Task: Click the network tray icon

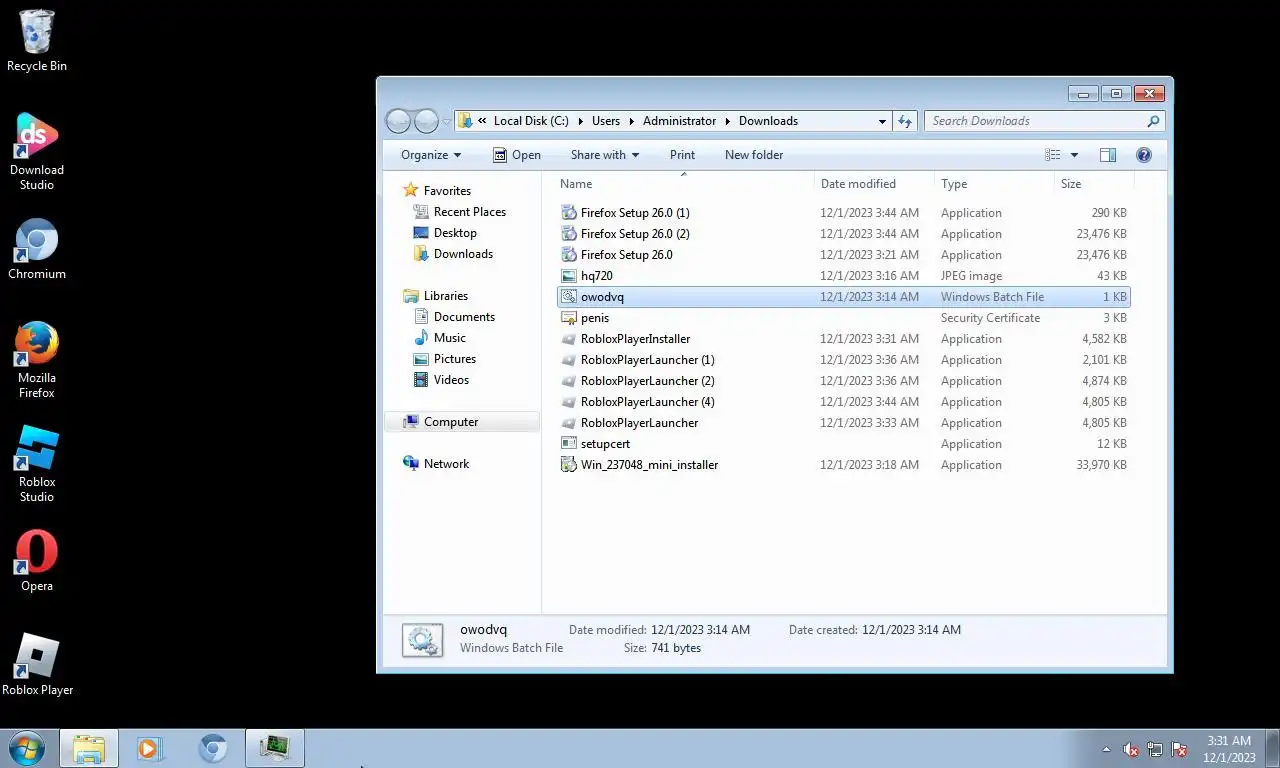Action: coord(1155,749)
